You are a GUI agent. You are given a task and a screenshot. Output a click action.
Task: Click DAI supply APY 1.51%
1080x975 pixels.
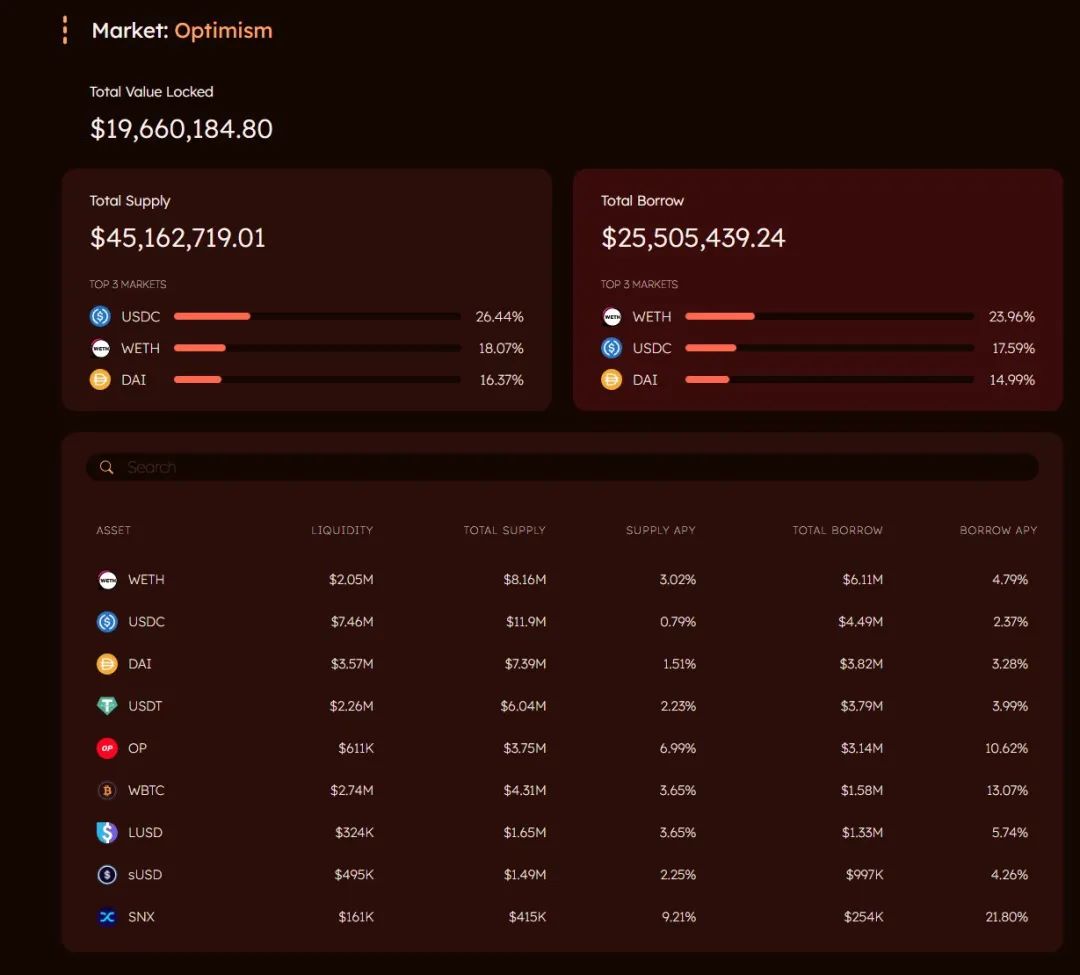point(679,664)
